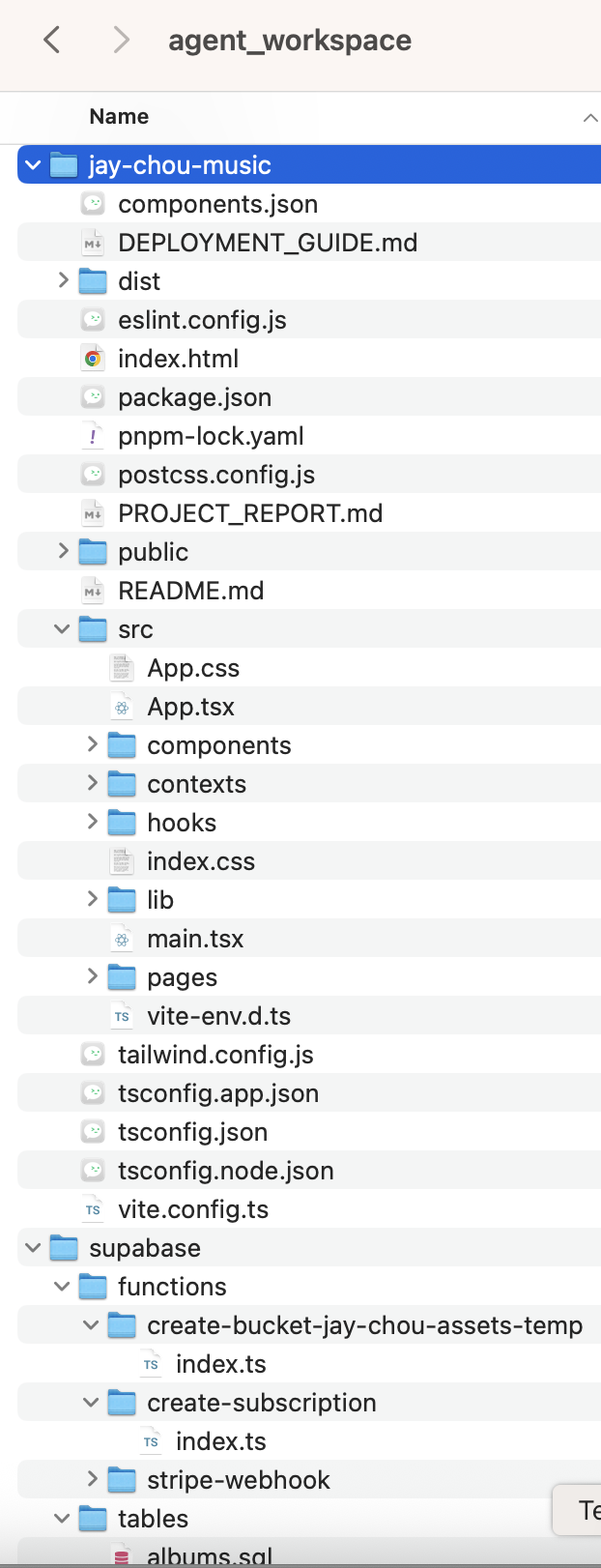This screenshot has width=601, height=1568.
Task: Click the components.json file icon
Action: tap(93, 204)
